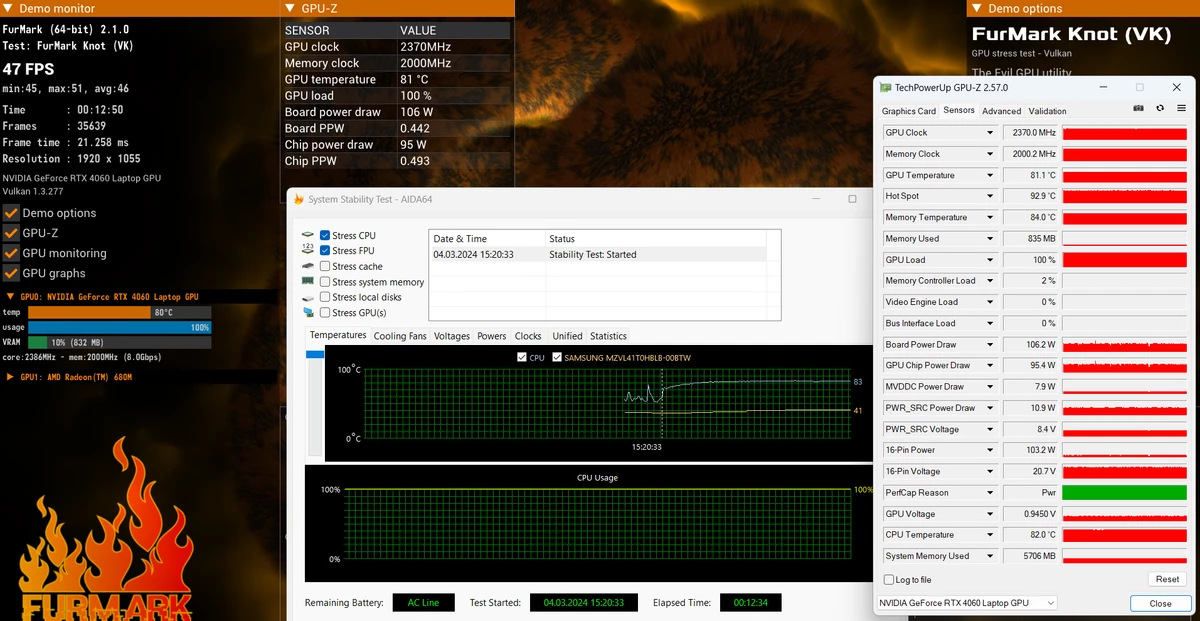Image resolution: width=1200 pixels, height=621 pixels.
Task: Click the Reset button in GPU-Z
Action: point(1167,579)
